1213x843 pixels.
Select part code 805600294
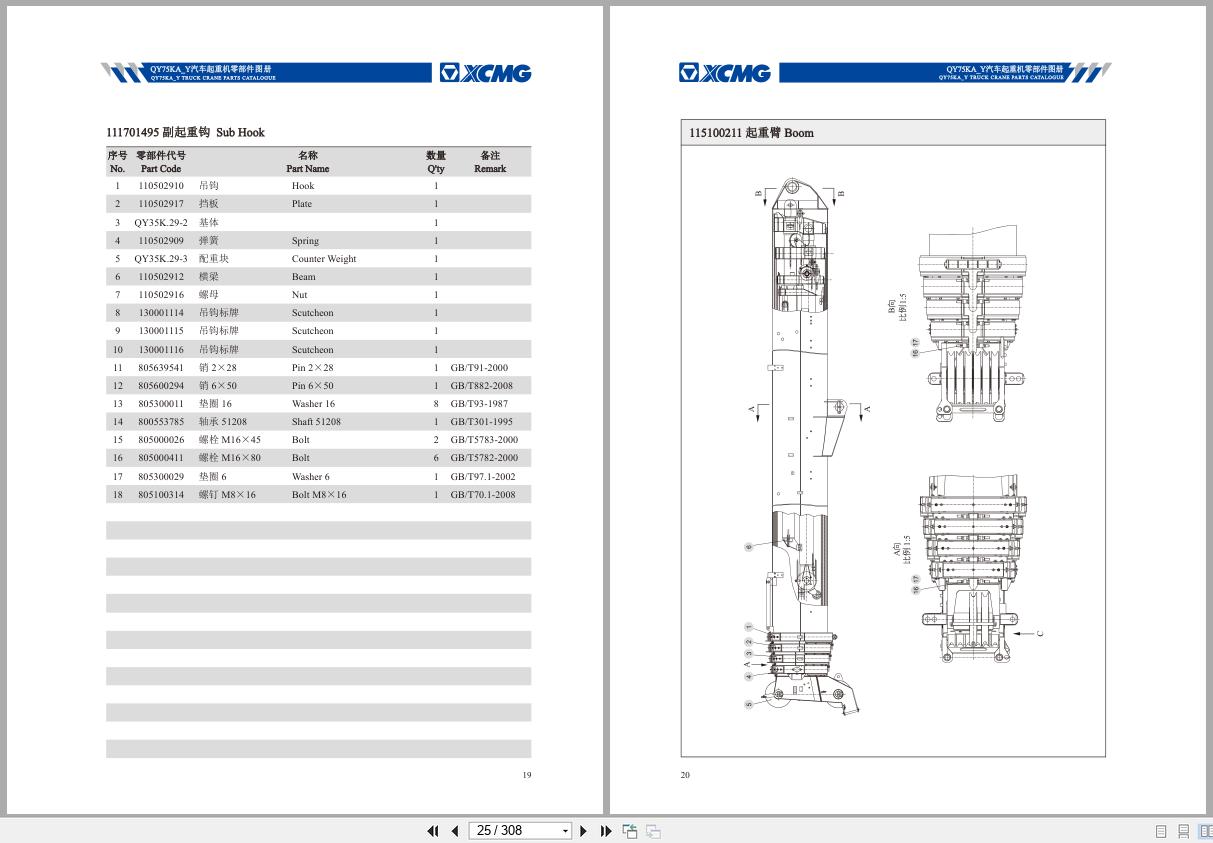click(161, 385)
